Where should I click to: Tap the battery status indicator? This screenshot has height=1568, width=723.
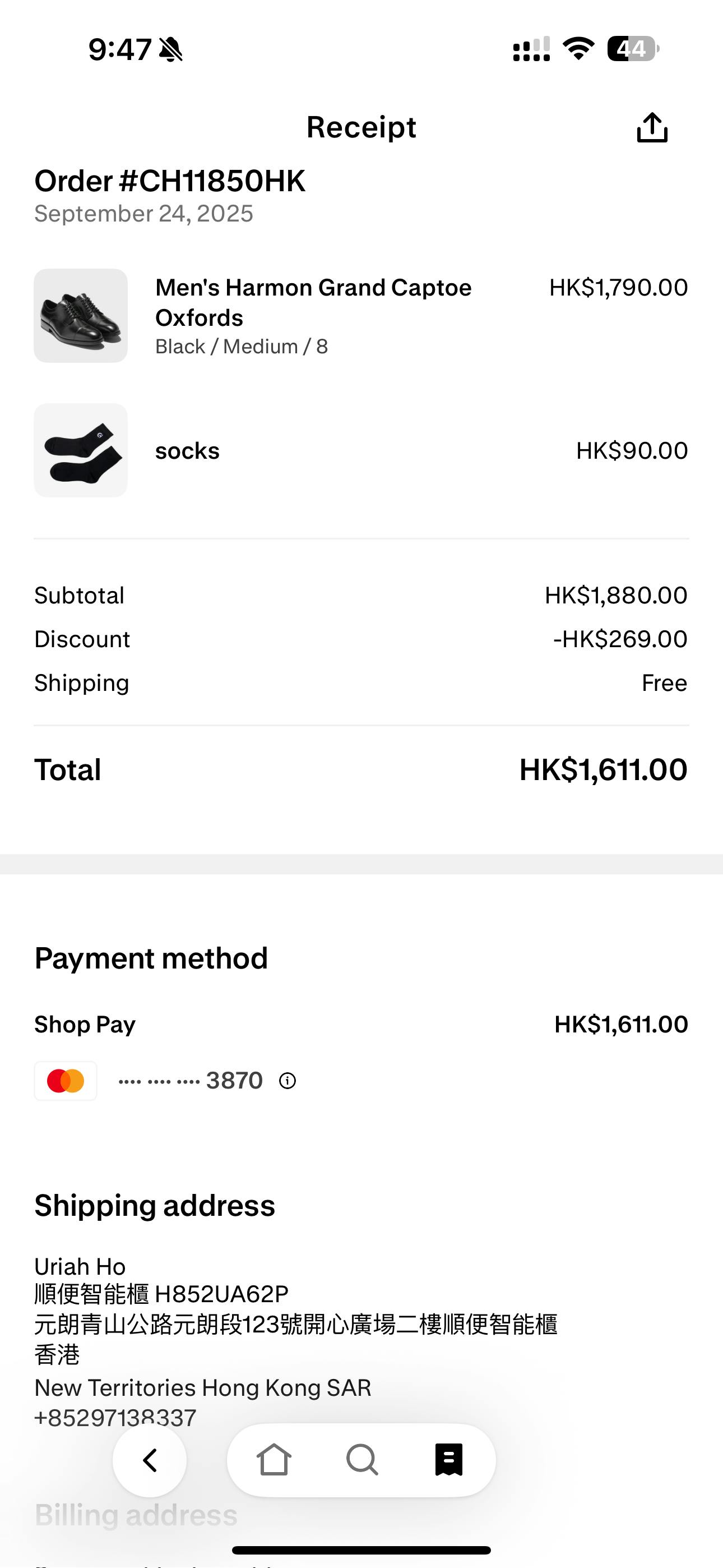632,49
